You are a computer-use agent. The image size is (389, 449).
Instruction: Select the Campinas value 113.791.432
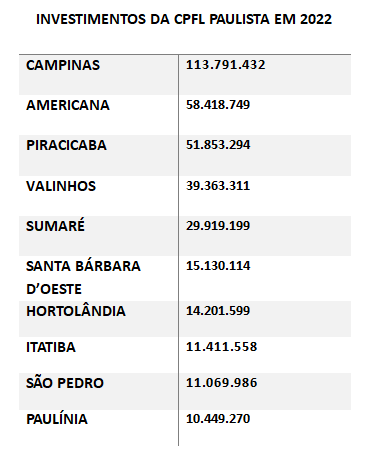coord(225,65)
